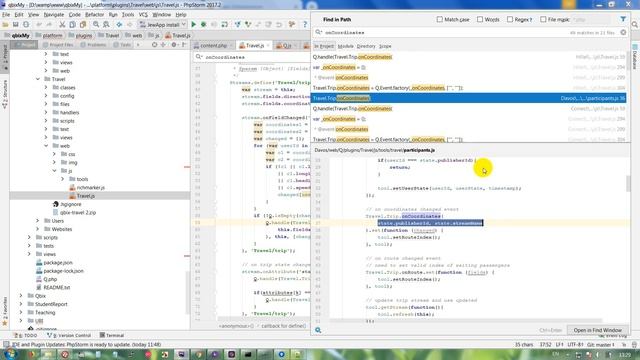Click the VCS update project icon
Viewport: 640px width, 360px height.
point(238,25)
